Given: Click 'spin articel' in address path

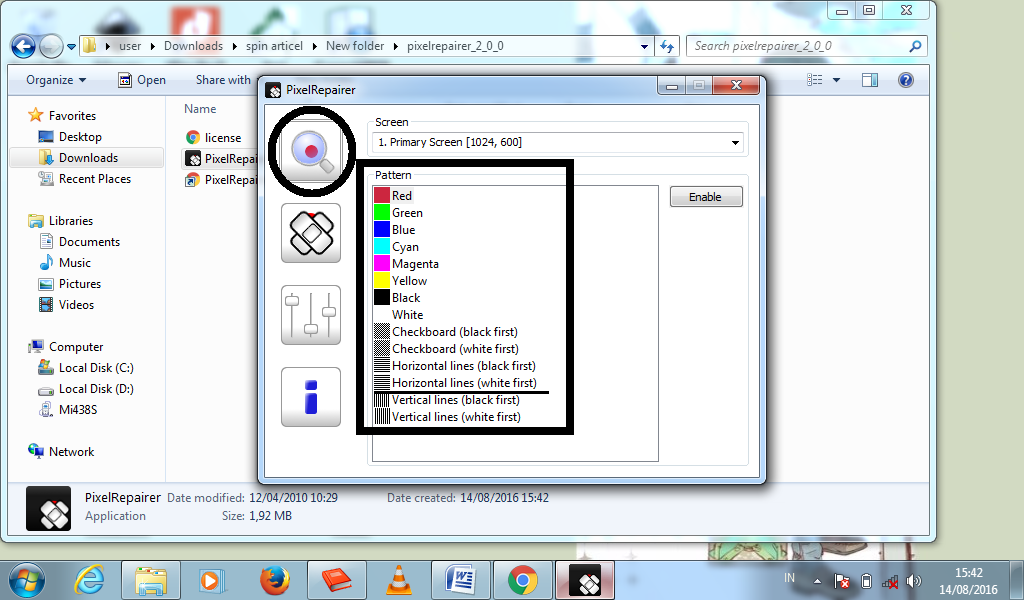Looking at the screenshot, I should pos(274,46).
